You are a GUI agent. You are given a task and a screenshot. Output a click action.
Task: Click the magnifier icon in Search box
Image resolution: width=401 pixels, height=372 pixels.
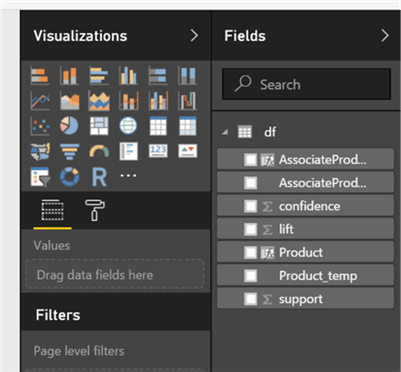tap(243, 83)
